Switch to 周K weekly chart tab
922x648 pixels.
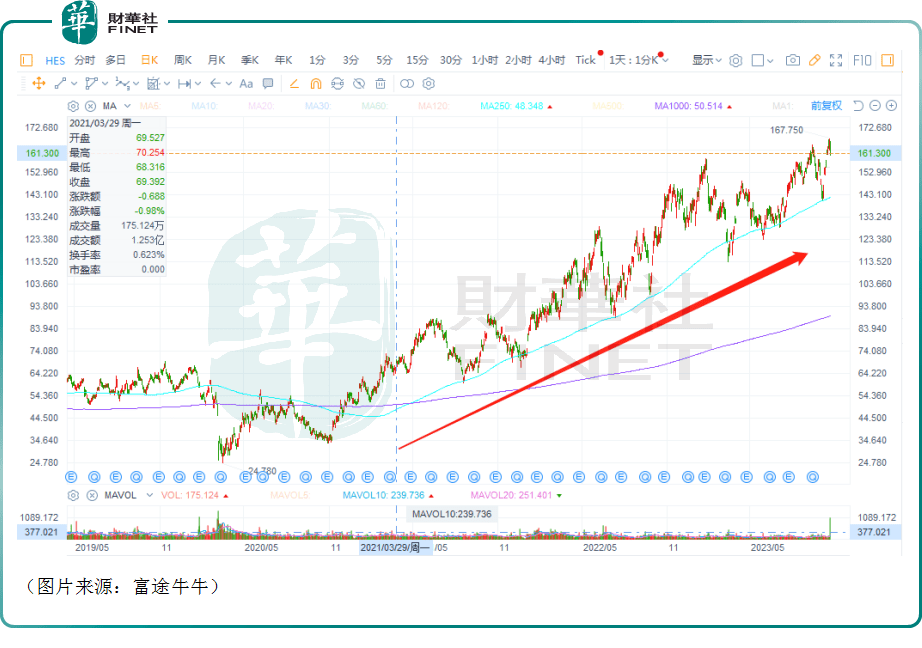(183, 60)
